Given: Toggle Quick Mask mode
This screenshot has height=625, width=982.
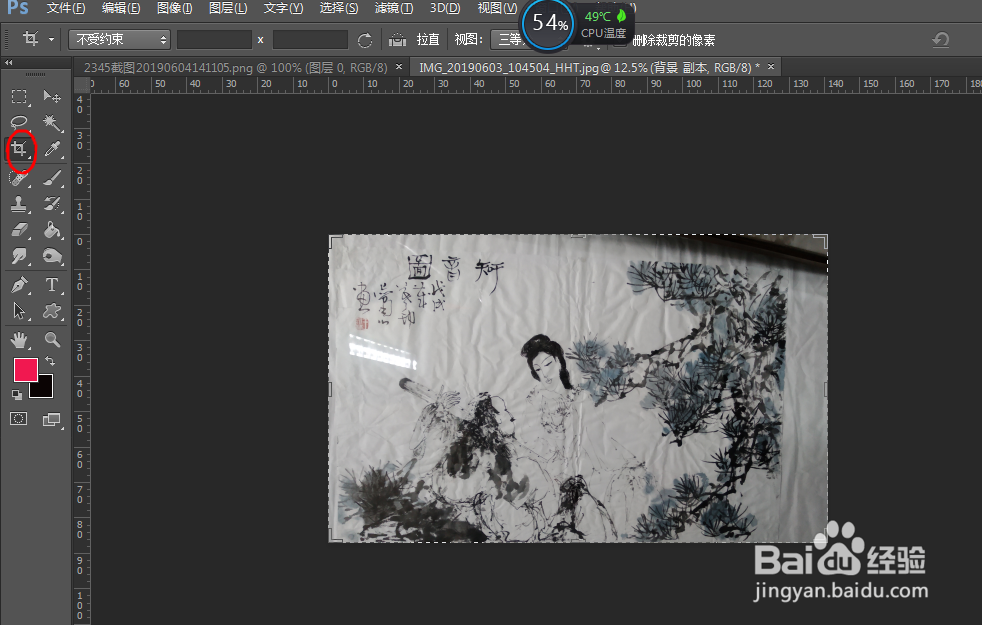Looking at the screenshot, I should click(19, 419).
